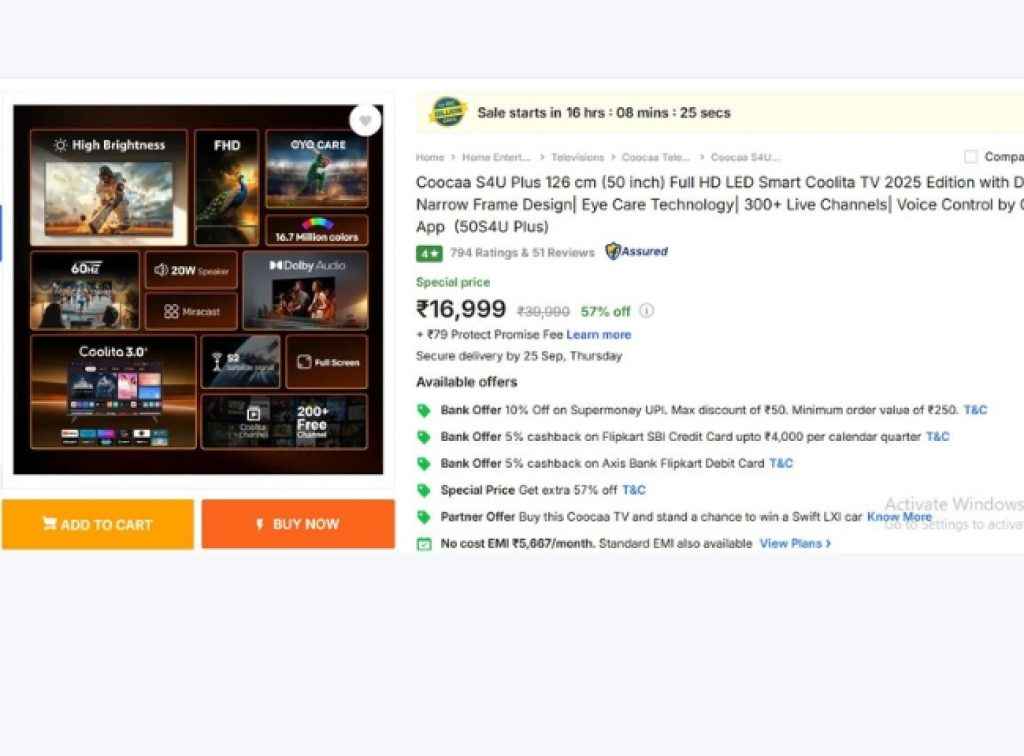Screen dimensions: 1024x756
Task: Open 794 Ratings & 51 Reviews
Action: pyautogui.click(x=520, y=253)
